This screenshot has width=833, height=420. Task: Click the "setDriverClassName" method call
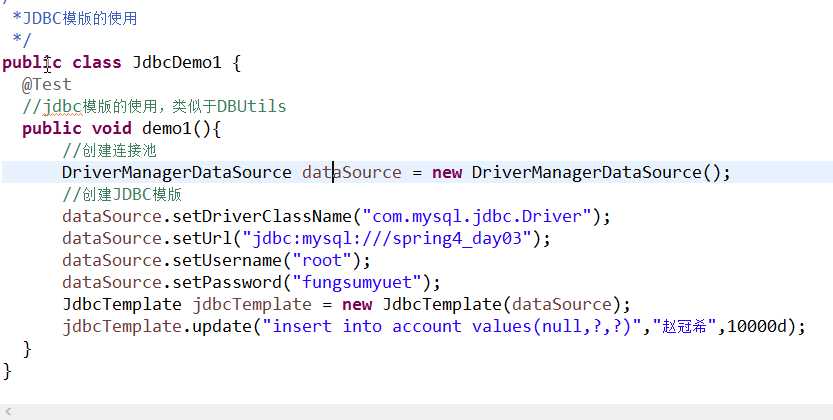[x=262, y=217]
